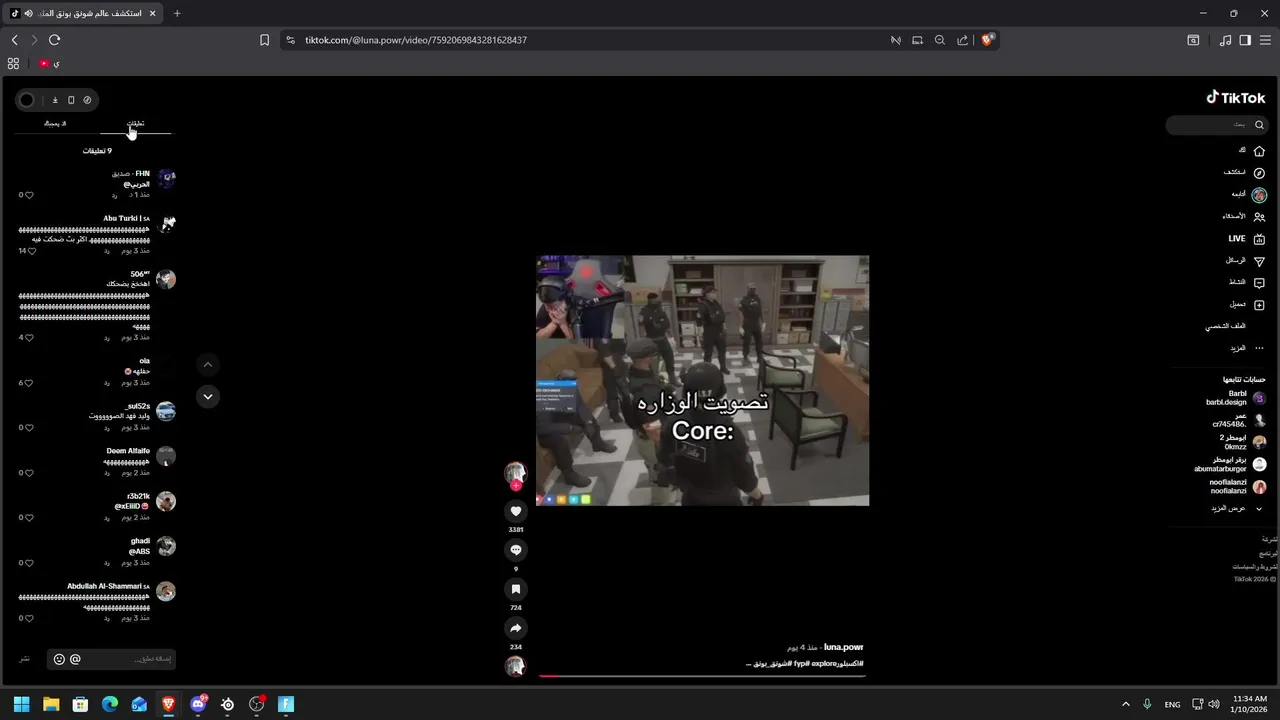Like Abdullah Al-Shammari's comment
Viewport: 1280px width, 720px height.
point(30,619)
